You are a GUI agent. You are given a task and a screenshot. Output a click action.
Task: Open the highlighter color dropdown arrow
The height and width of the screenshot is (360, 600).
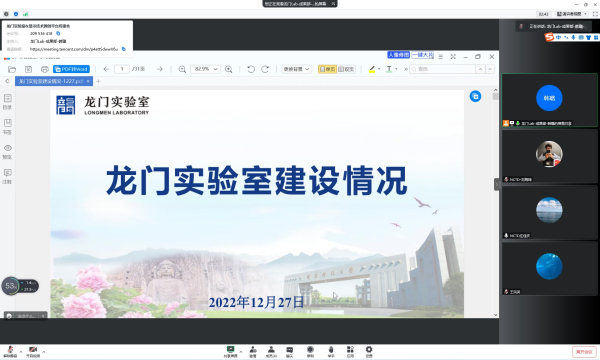pos(379,69)
